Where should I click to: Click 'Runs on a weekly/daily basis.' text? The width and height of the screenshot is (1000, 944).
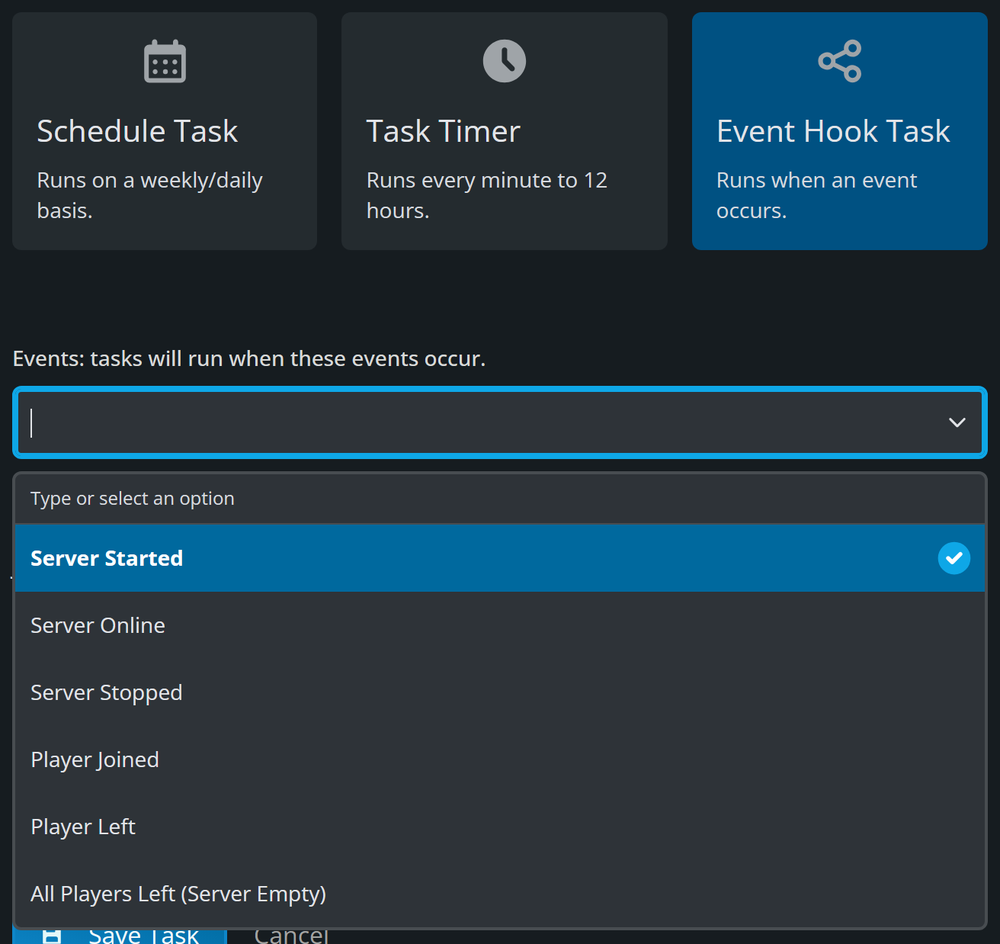click(x=150, y=195)
